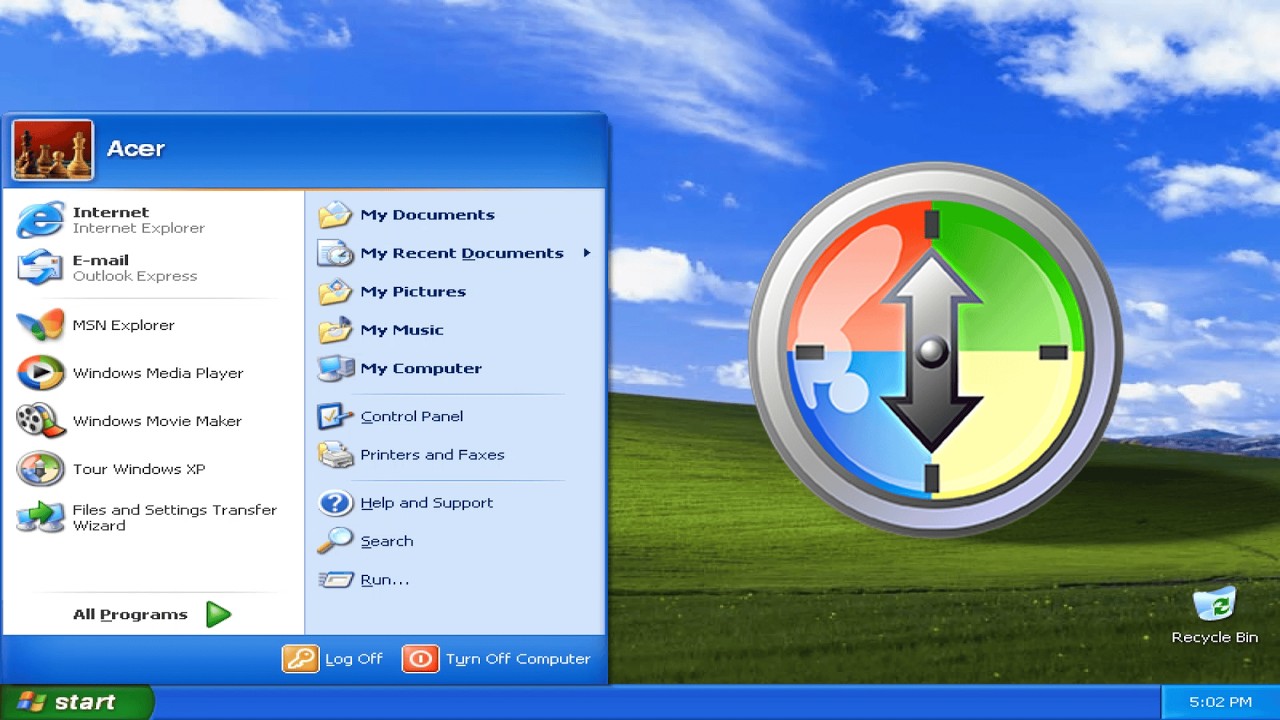Click the Run icon
This screenshot has height=720, width=1280.
[x=335, y=579]
